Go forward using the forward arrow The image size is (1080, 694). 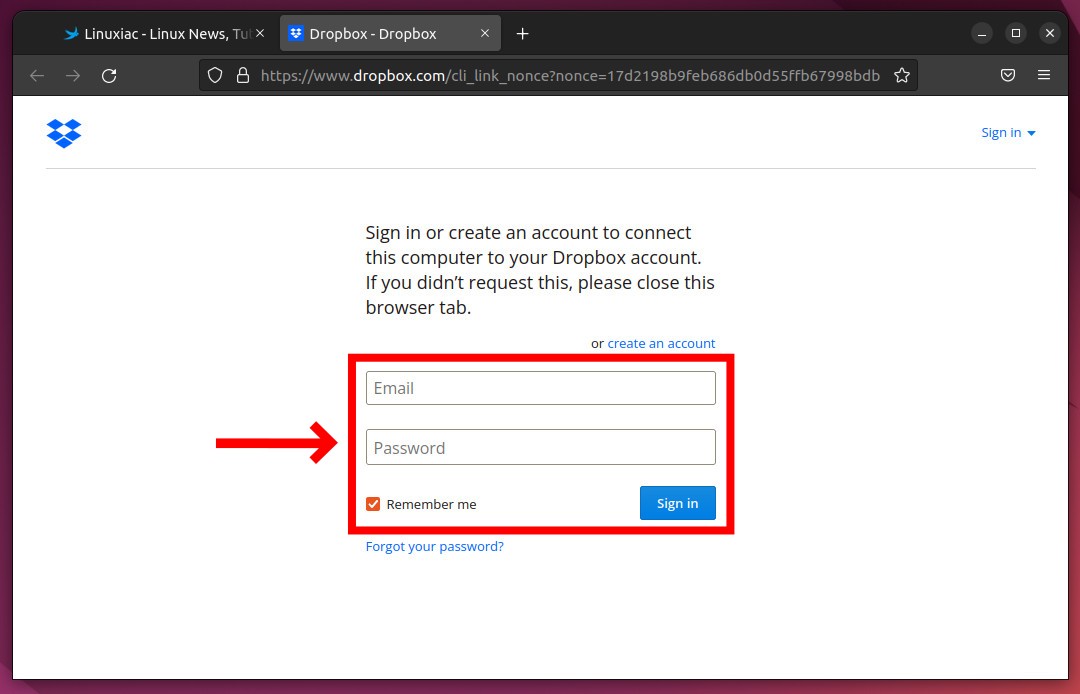tap(73, 76)
